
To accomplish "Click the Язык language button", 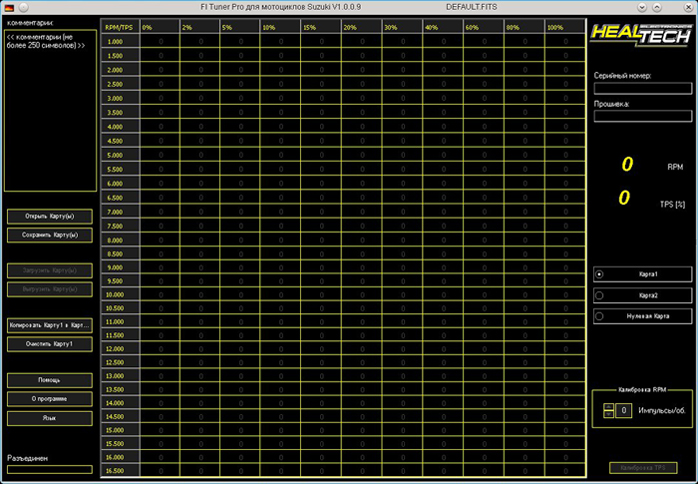I will click(x=50, y=418).
